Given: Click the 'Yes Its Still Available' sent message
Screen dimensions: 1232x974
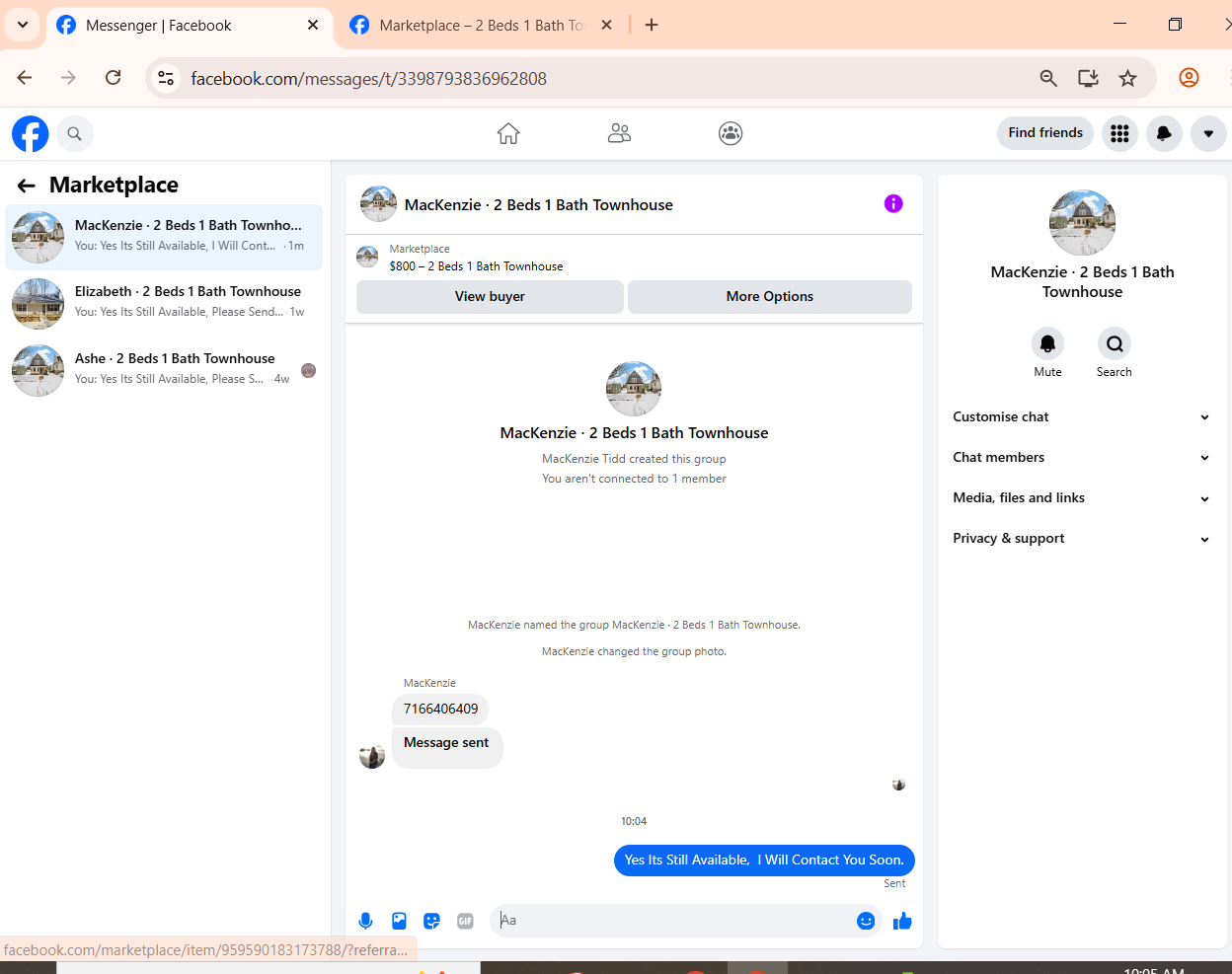Looking at the screenshot, I should pos(764,861).
